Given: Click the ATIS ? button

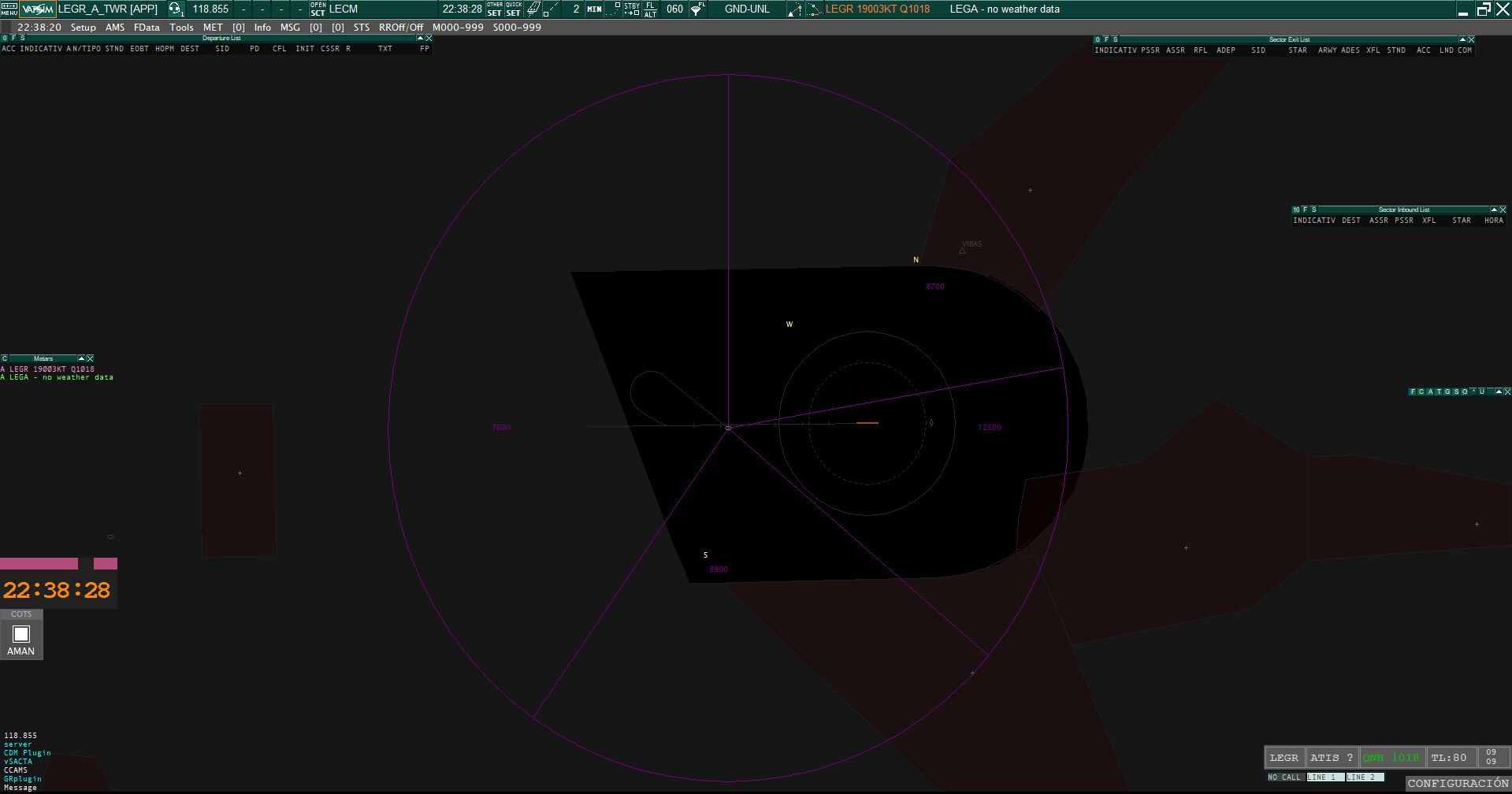Looking at the screenshot, I should point(1332,758).
